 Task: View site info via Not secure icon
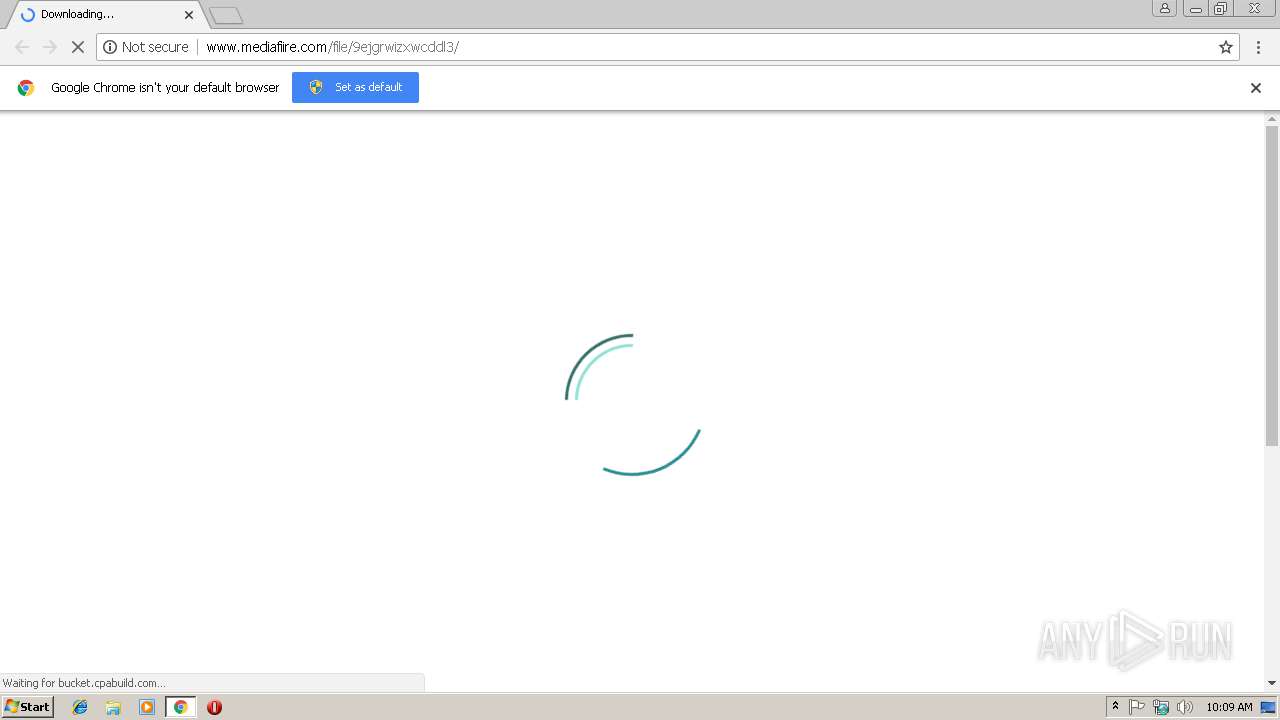coord(110,47)
